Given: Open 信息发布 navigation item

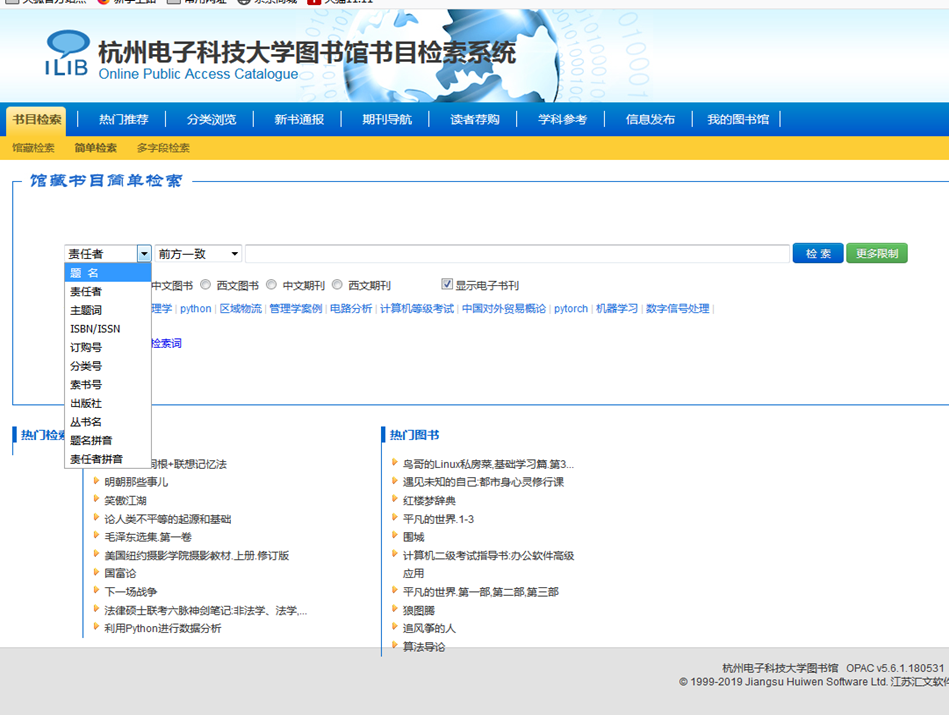Looking at the screenshot, I should (650, 119).
